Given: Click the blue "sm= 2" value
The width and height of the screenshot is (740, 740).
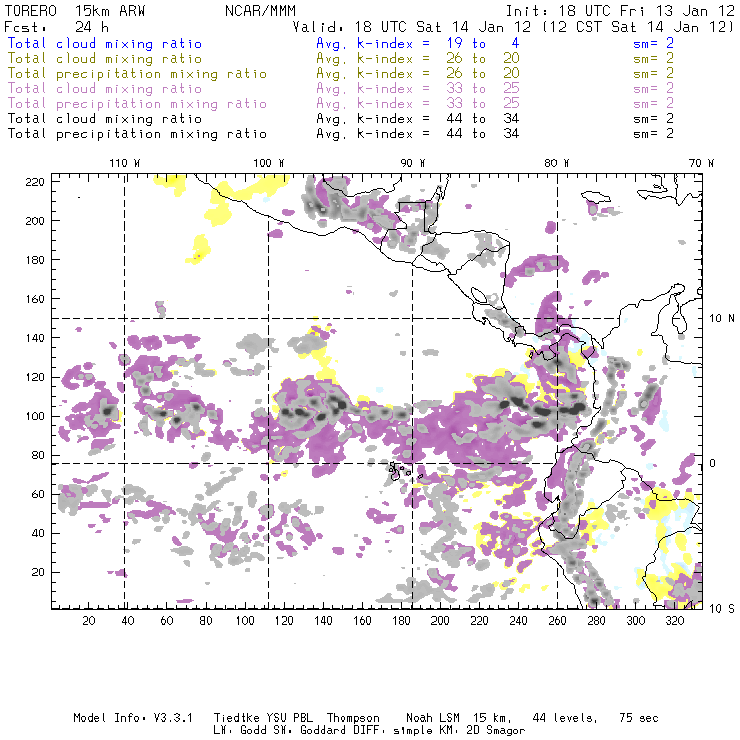Looking at the screenshot, I should 653,44.
